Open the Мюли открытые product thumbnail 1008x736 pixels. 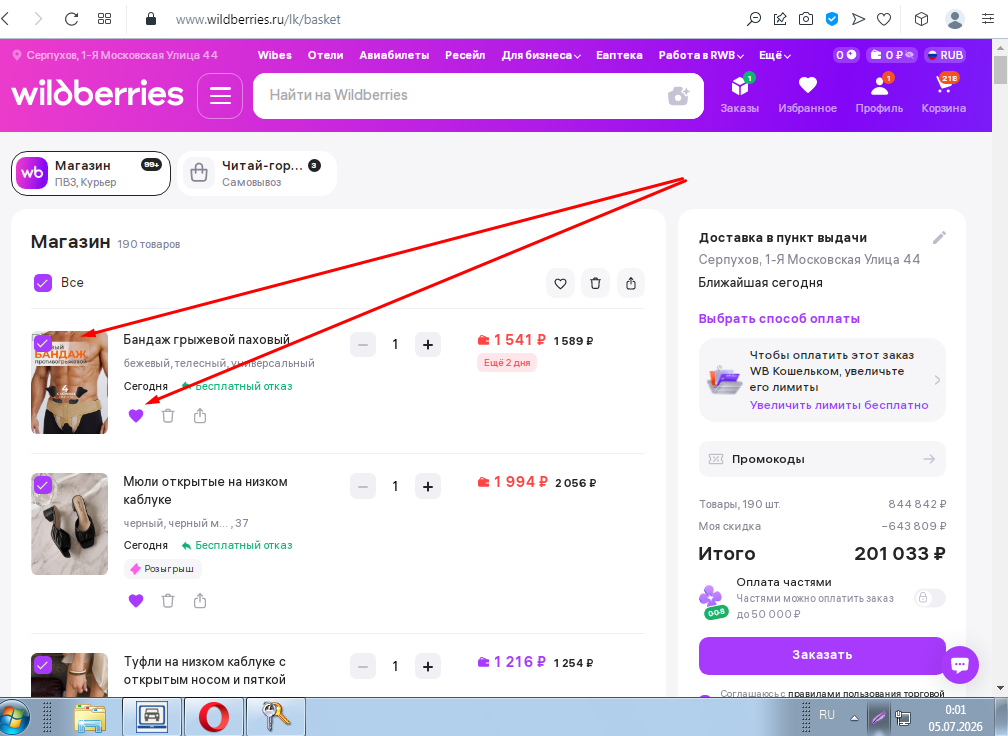pos(69,524)
